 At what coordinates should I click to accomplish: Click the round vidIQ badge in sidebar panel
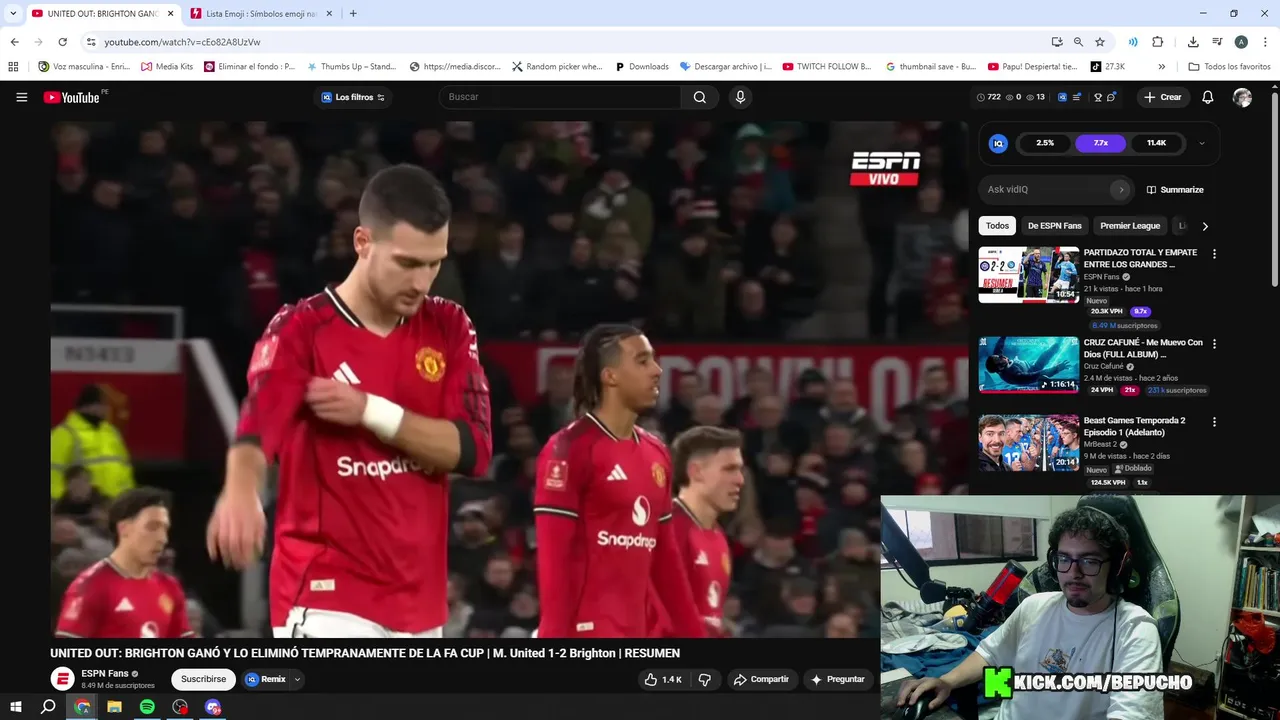[998, 143]
